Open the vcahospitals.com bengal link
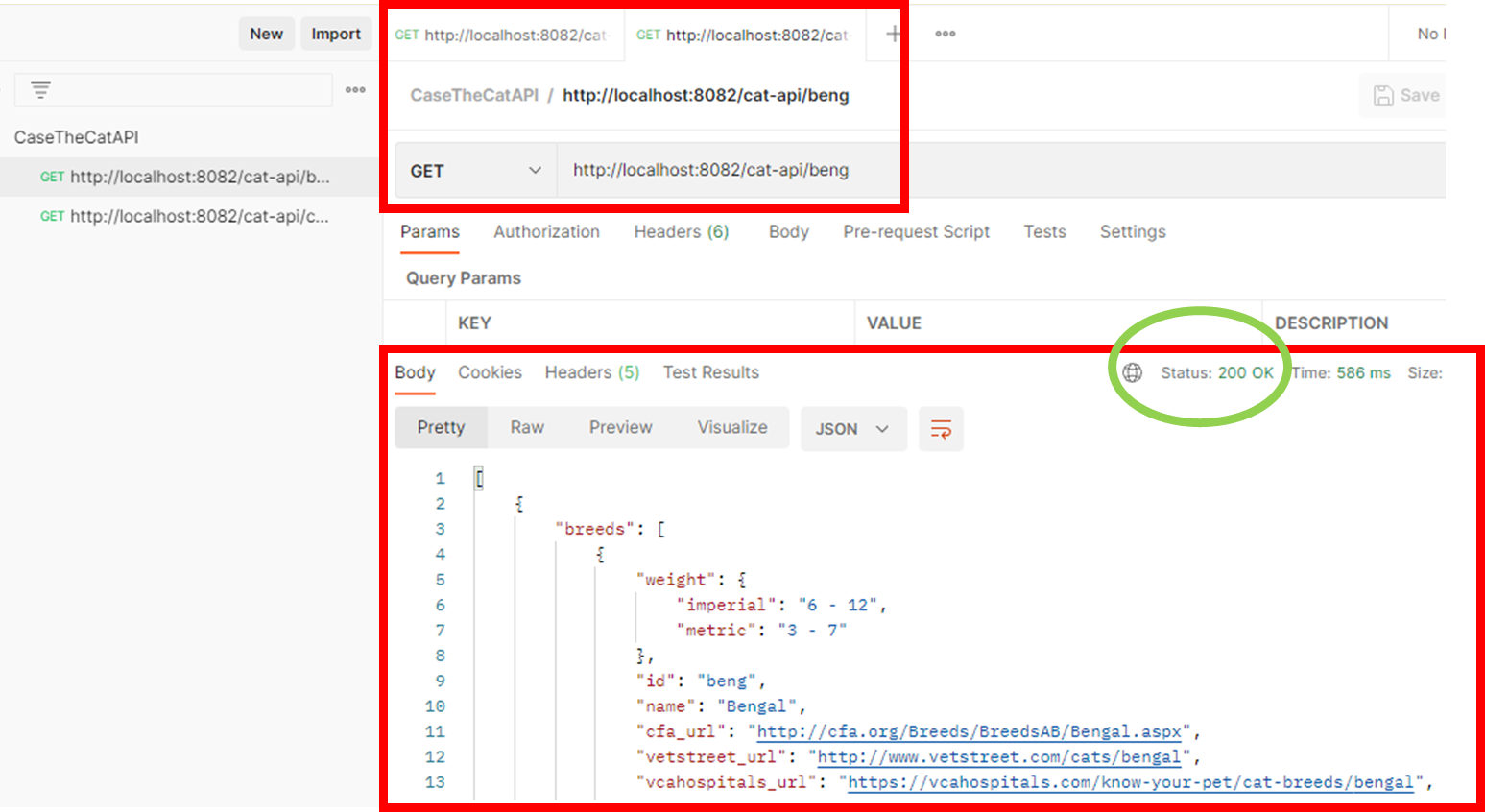Viewport: 1485px width, 812px height. click(x=1131, y=782)
